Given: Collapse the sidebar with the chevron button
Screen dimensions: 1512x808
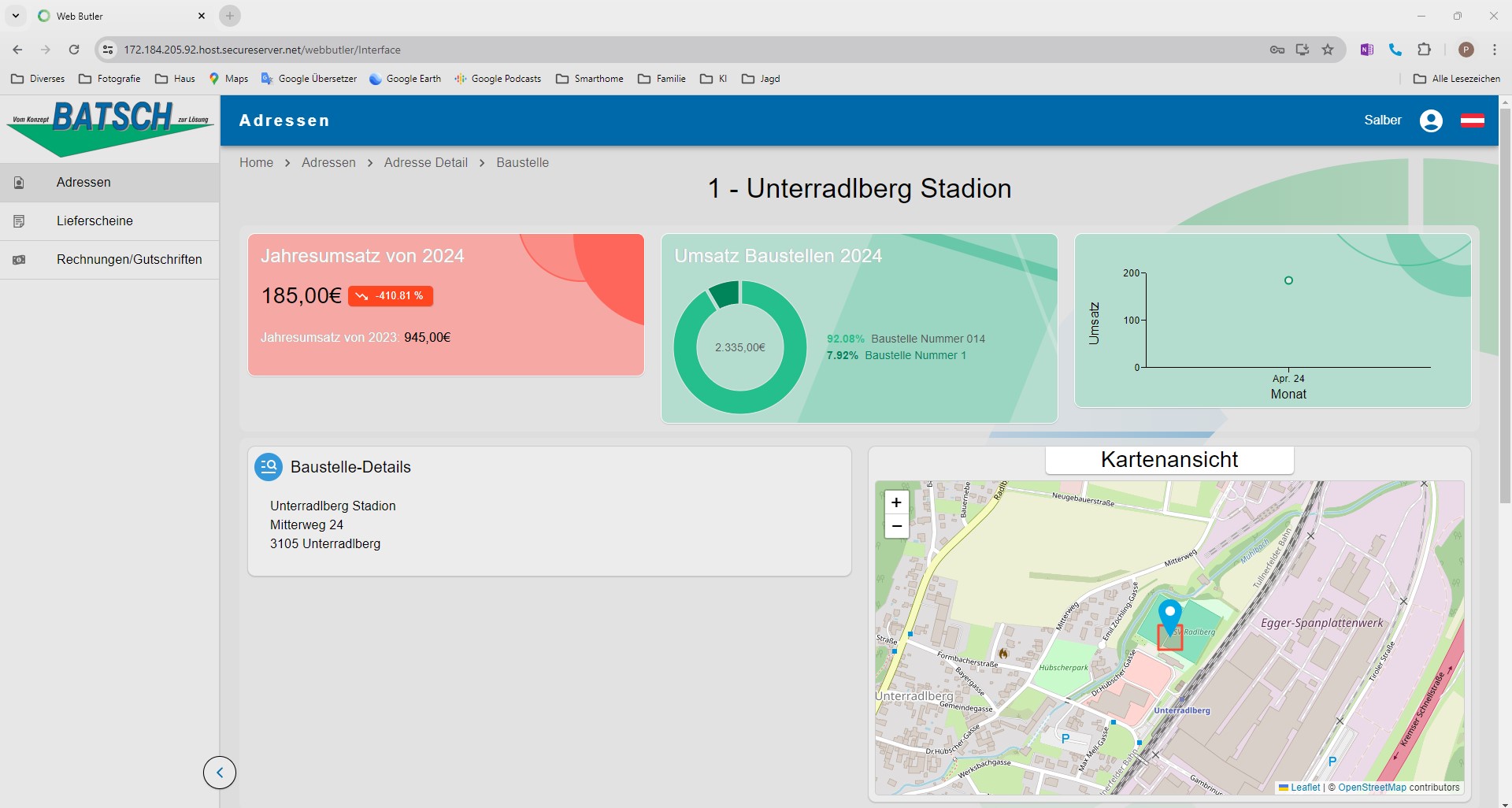Looking at the screenshot, I should tap(220, 773).
